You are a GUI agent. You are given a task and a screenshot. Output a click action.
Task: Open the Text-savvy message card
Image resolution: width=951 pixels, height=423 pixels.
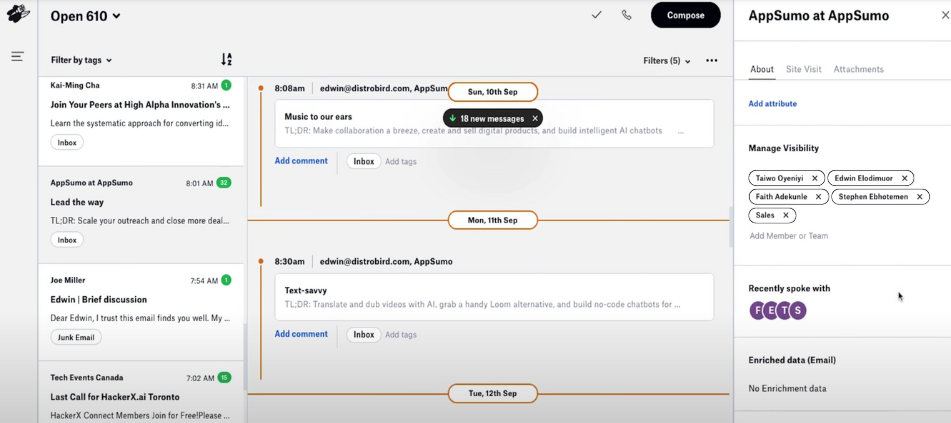[x=494, y=297]
